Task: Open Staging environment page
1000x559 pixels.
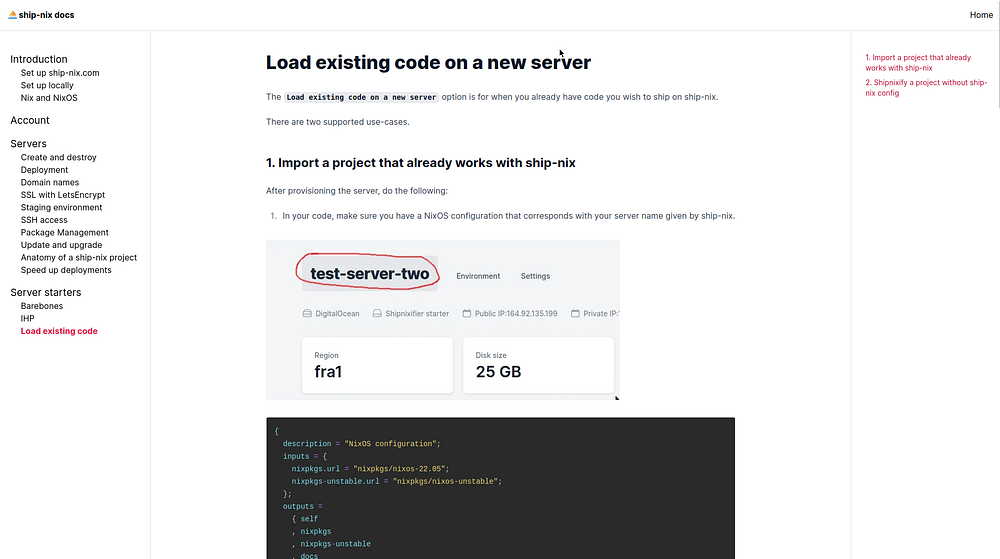Action: [x=61, y=207]
